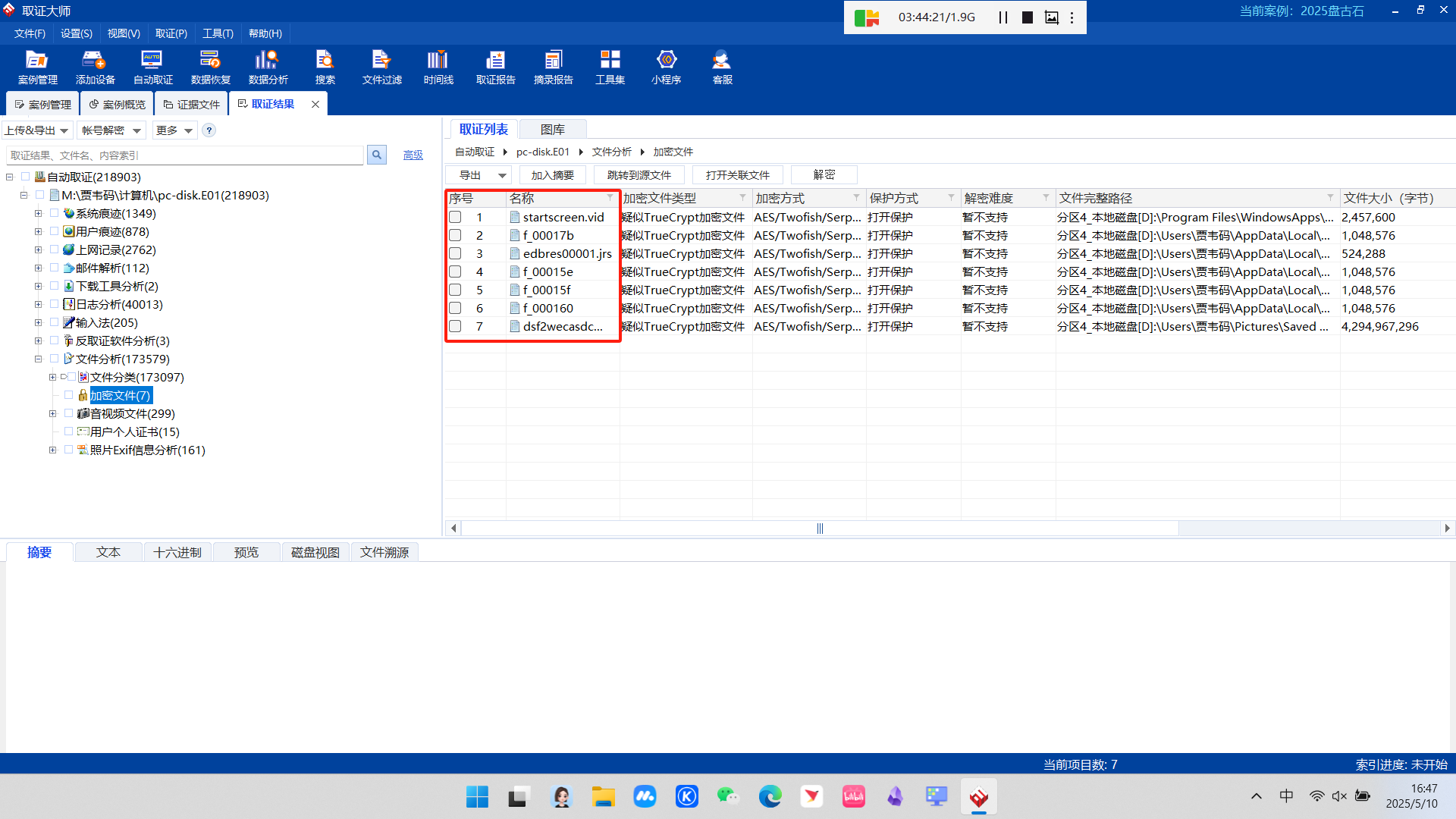Image resolution: width=1456 pixels, height=819 pixels.
Task: Click the horizontal scrollbar of the results table
Action: click(819, 528)
